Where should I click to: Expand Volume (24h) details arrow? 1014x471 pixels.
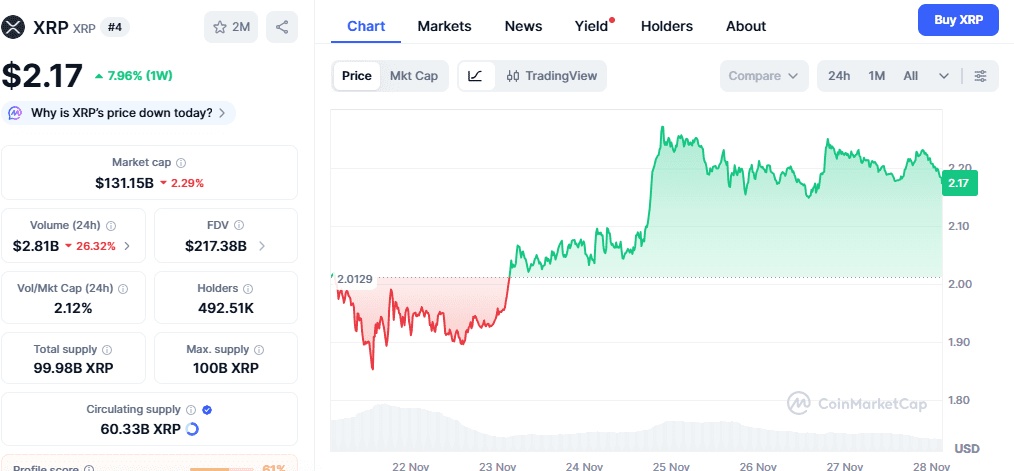point(127,246)
